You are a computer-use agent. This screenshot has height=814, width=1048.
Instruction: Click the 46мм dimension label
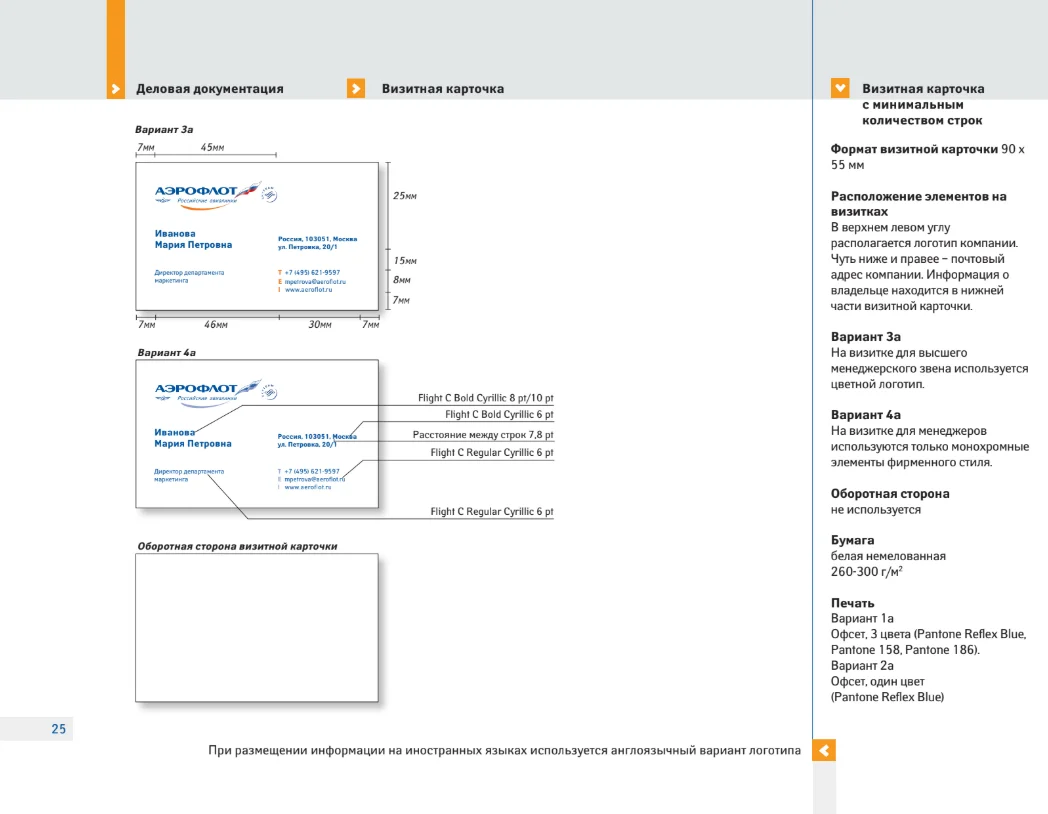pyautogui.click(x=216, y=325)
